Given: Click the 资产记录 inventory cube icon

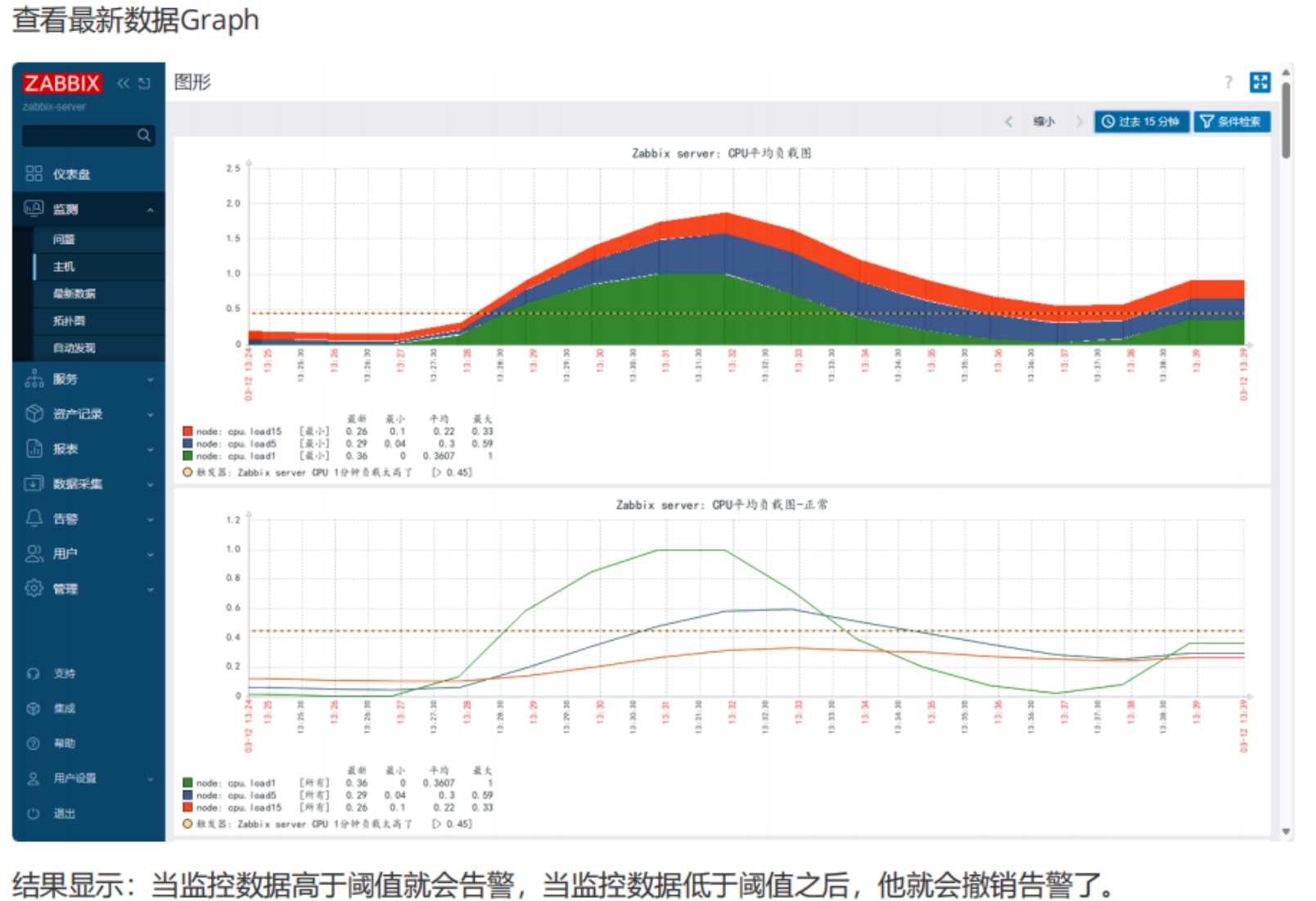Looking at the screenshot, I should click(34, 414).
